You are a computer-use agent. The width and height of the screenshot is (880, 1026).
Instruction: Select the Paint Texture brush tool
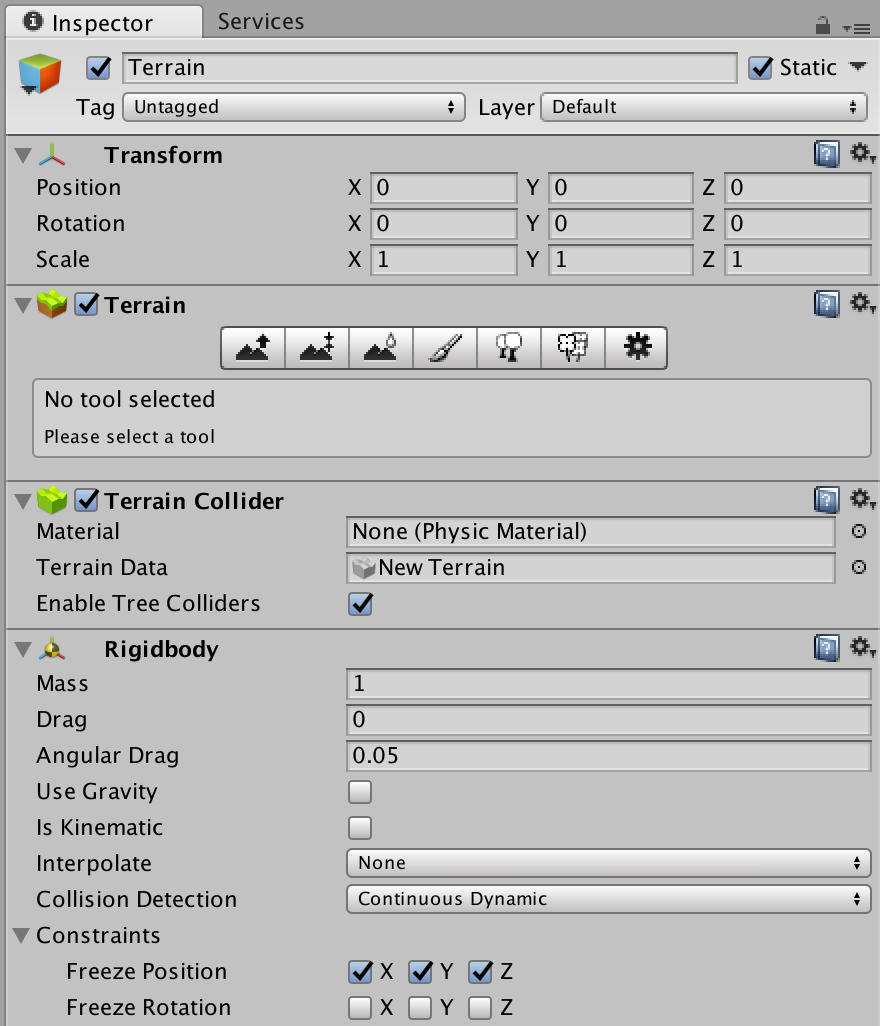click(x=445, y=347)
